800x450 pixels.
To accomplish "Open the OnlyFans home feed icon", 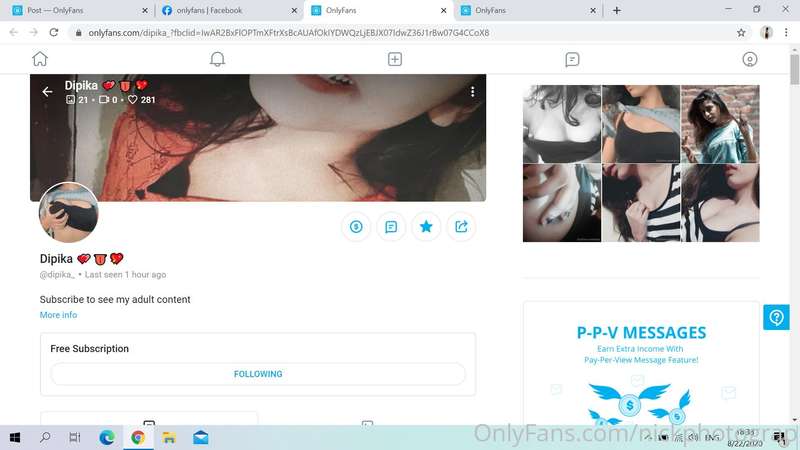I will [40, 59].
